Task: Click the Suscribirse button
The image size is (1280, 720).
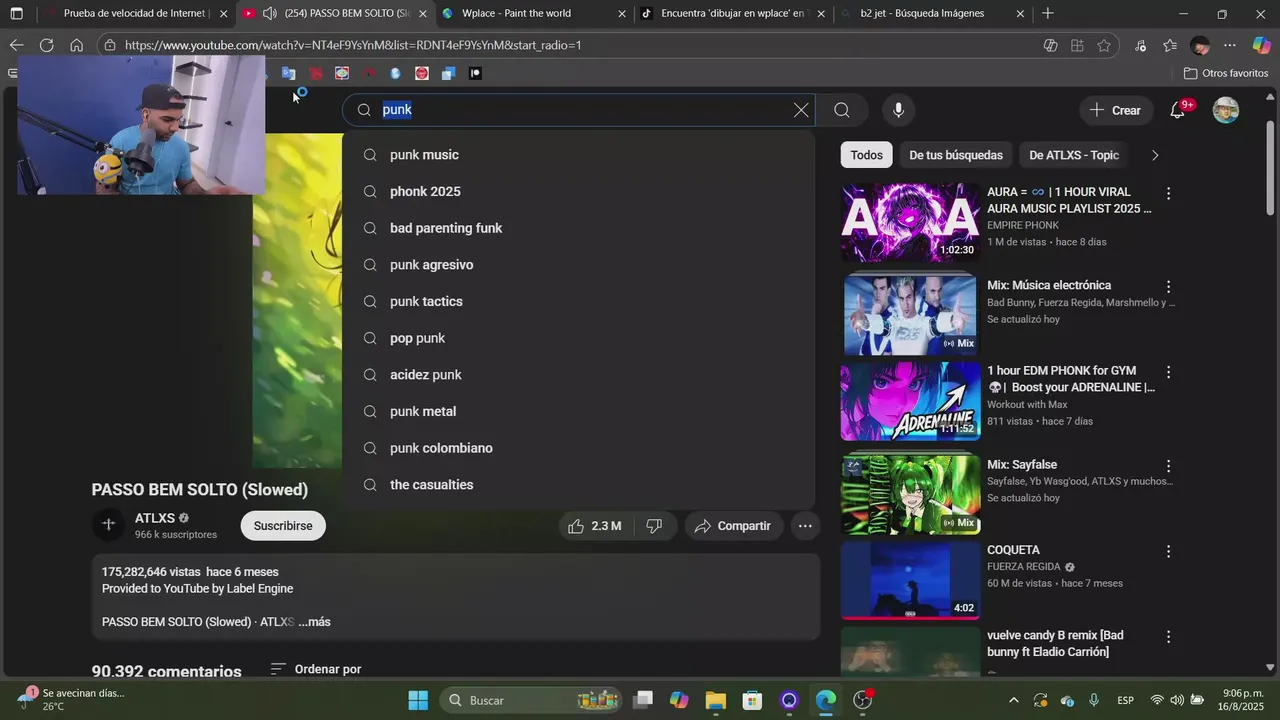Action: (x=283, y=526)
